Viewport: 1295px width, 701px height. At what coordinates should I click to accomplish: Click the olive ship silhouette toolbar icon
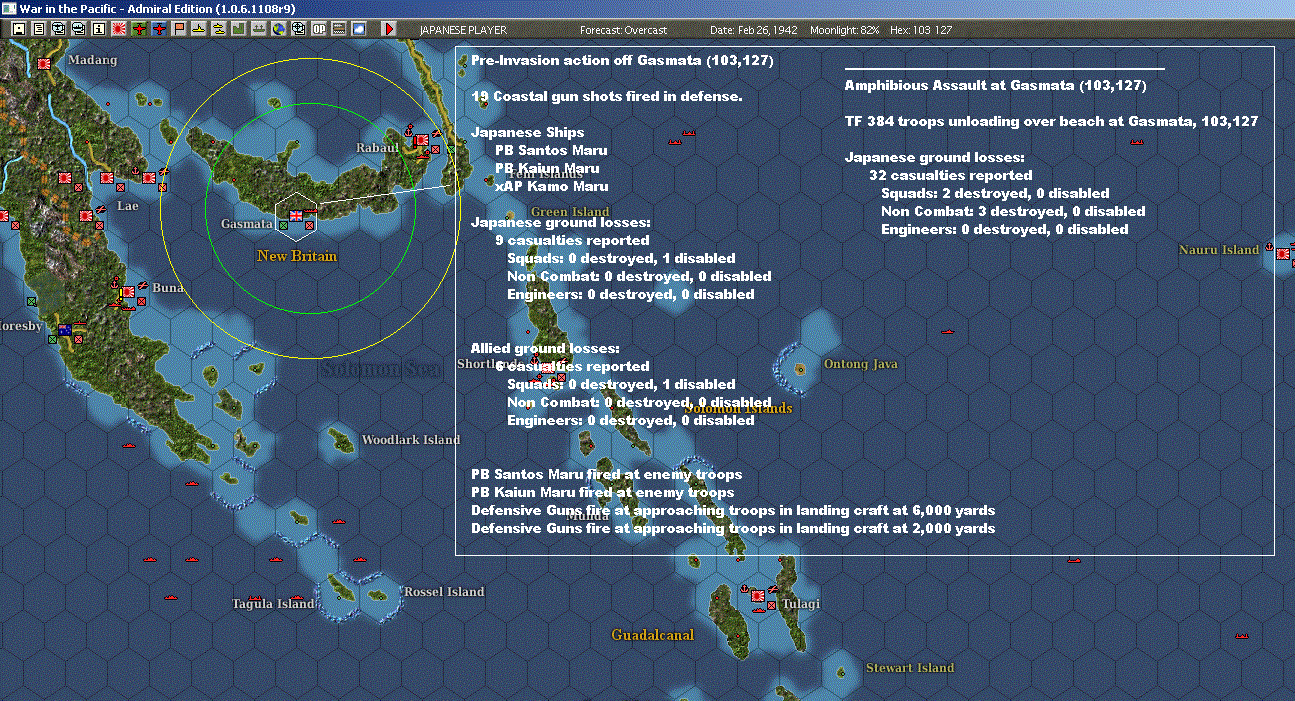pos(258,29)
